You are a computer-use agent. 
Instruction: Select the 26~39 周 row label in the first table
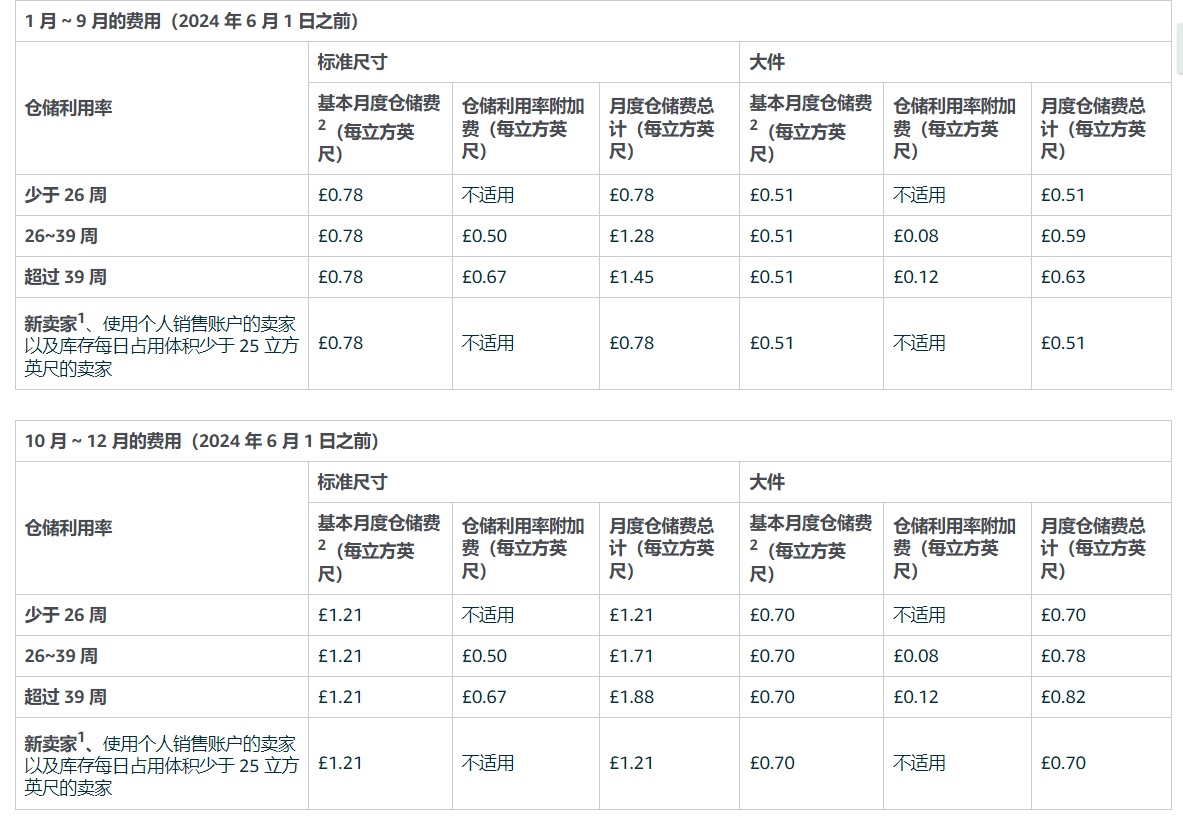[x=61, y=236]
